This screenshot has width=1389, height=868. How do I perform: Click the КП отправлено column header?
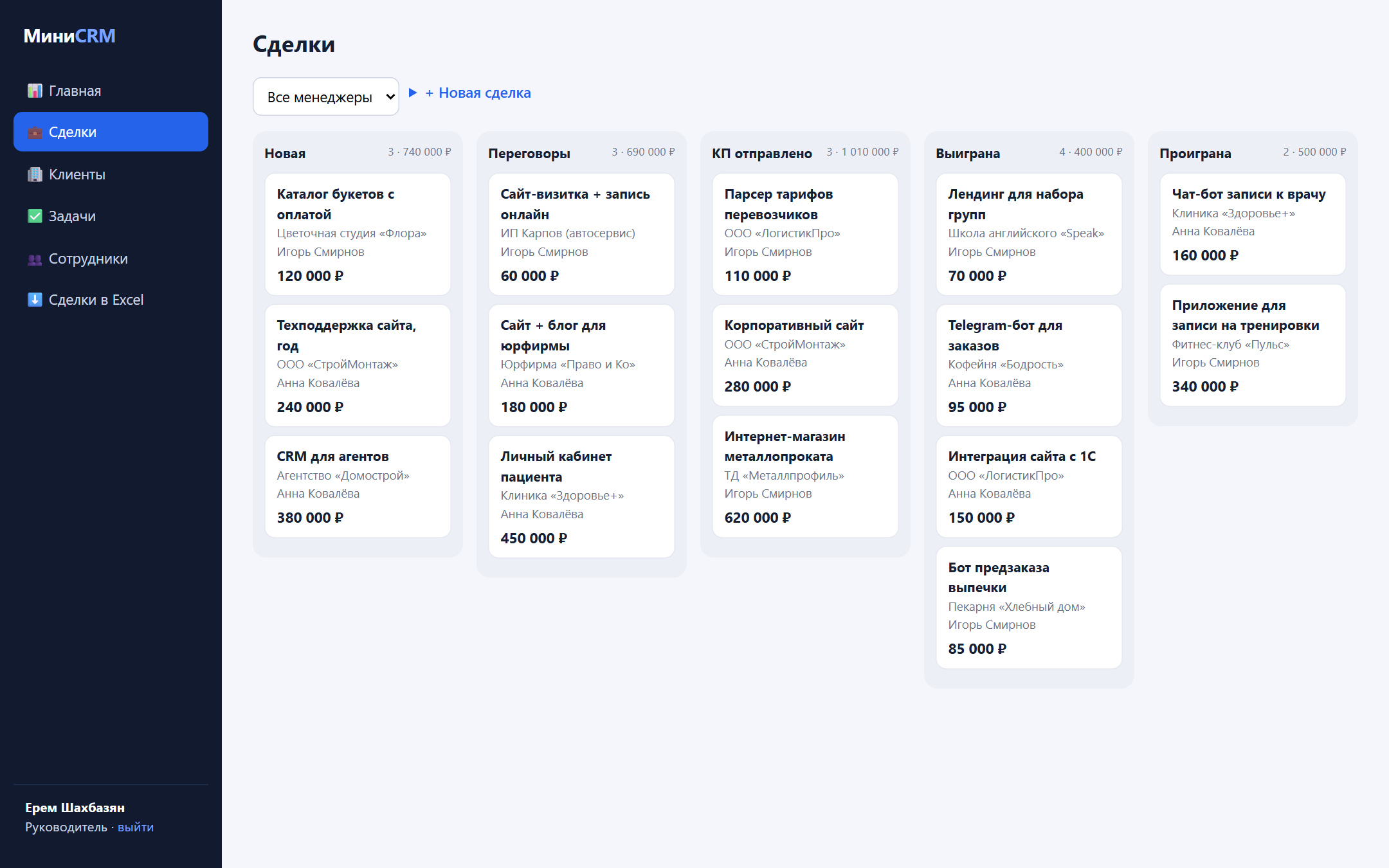[x=762, y=154]
